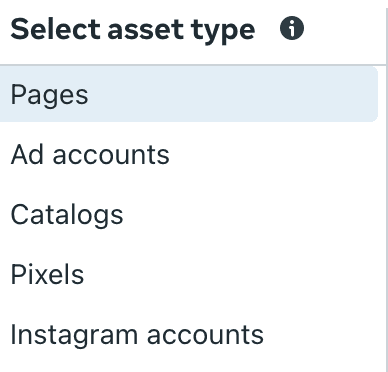The width and height of the screenshot is (388, 372).
Task: Open the Pixels asset type
Action: coord(189,274)
